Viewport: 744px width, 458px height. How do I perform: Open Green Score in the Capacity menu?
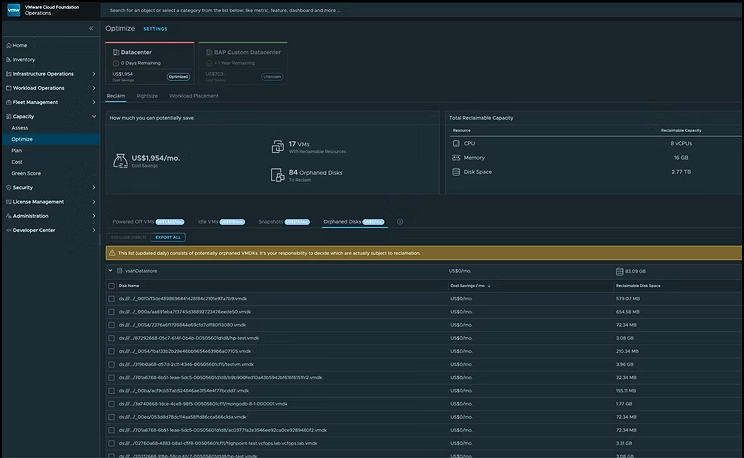pyautogui.click(x=26, y=173)
